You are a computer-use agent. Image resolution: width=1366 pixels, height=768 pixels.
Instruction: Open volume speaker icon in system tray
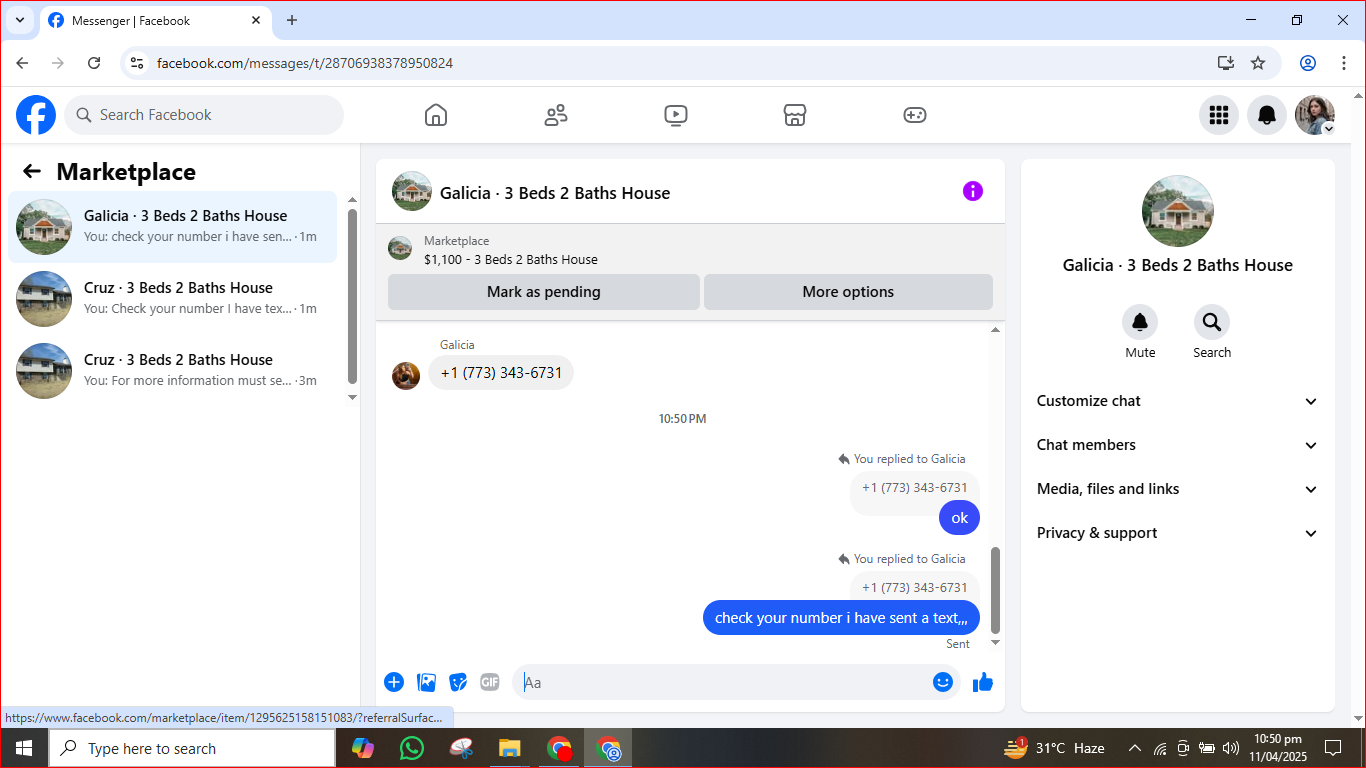pyautogui.click(x=1231, y=748)
